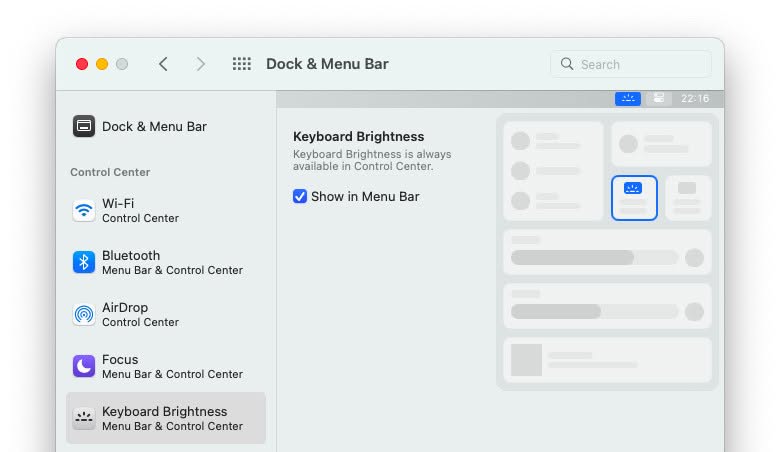The width and height of the screenshot is (780, 452).
Task: Select the Dock & Menu Bar sidebar row
Action: pyautogui.click(x=166, y=126)
